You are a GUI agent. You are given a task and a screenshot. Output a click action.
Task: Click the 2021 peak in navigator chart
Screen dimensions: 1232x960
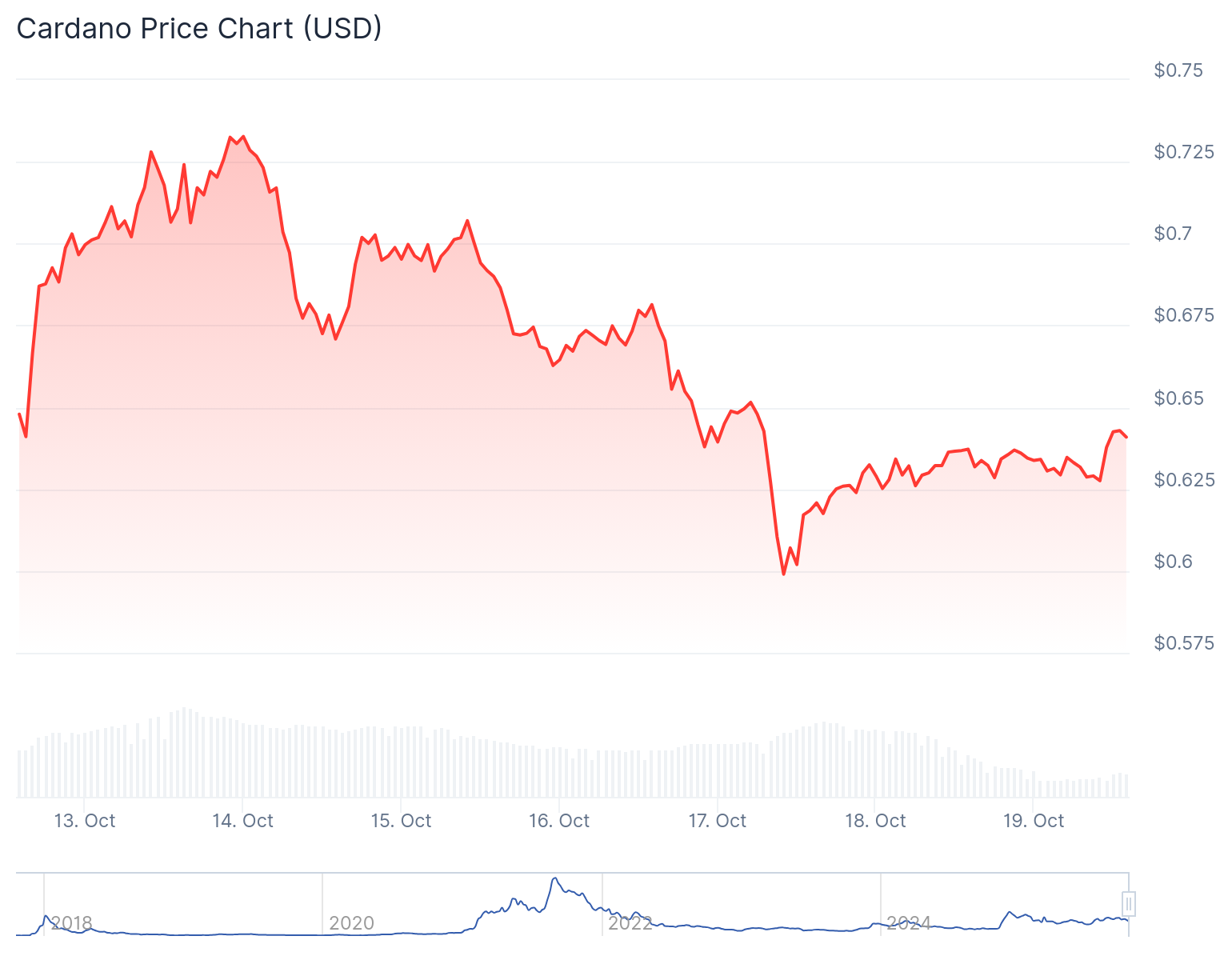click(554, 879)
